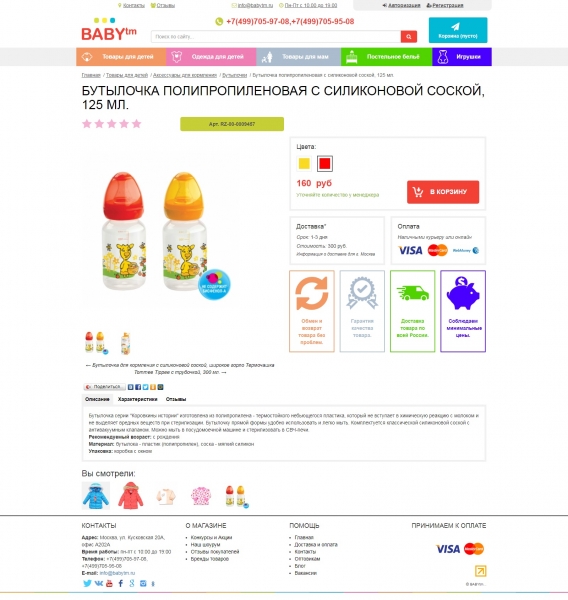
Task: Open the Игрушки menu category
Action: coord(462,57)
